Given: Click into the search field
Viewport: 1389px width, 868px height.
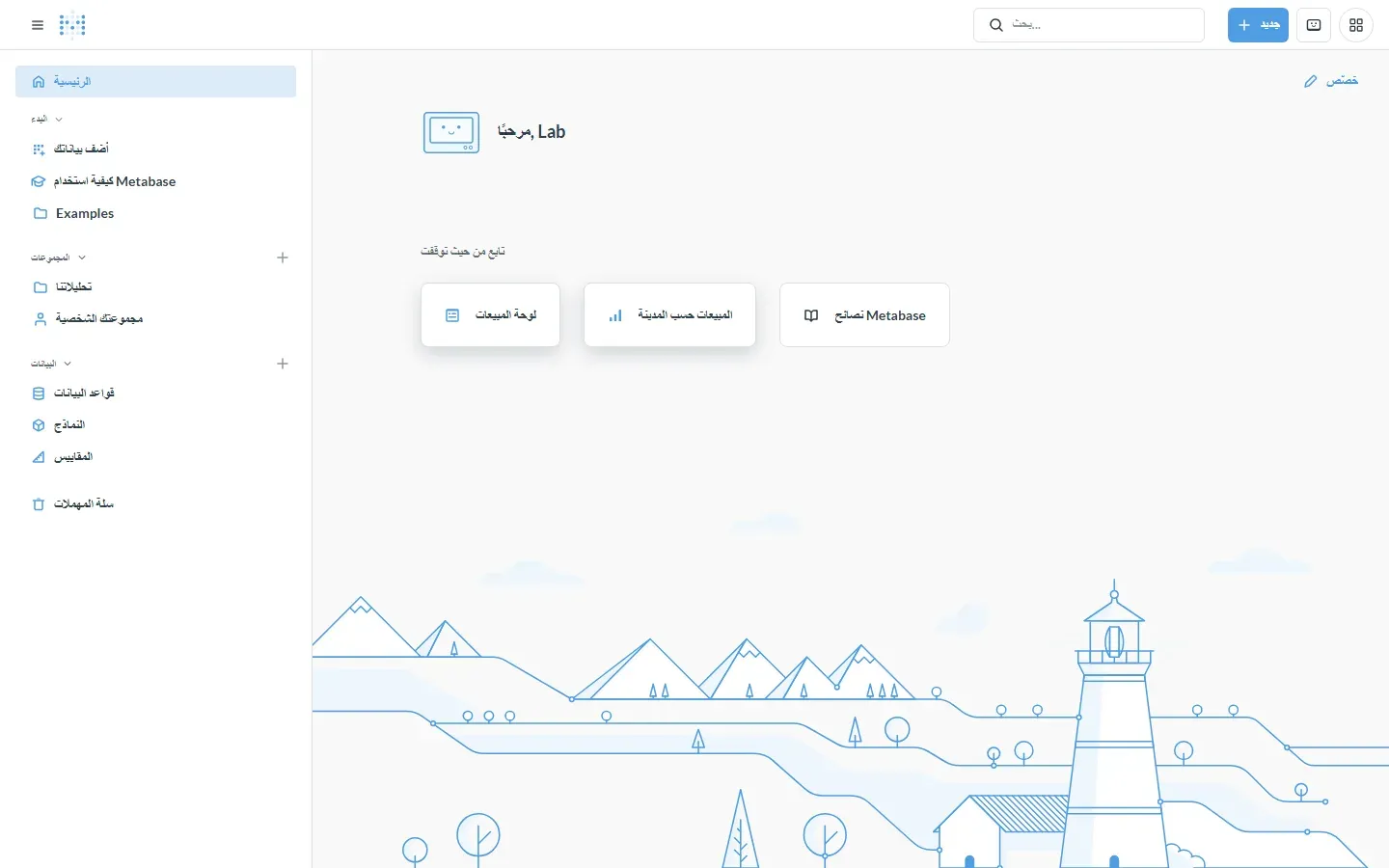Looking at the screenshot, I should pyautogui.click(x=1089, y=25).
